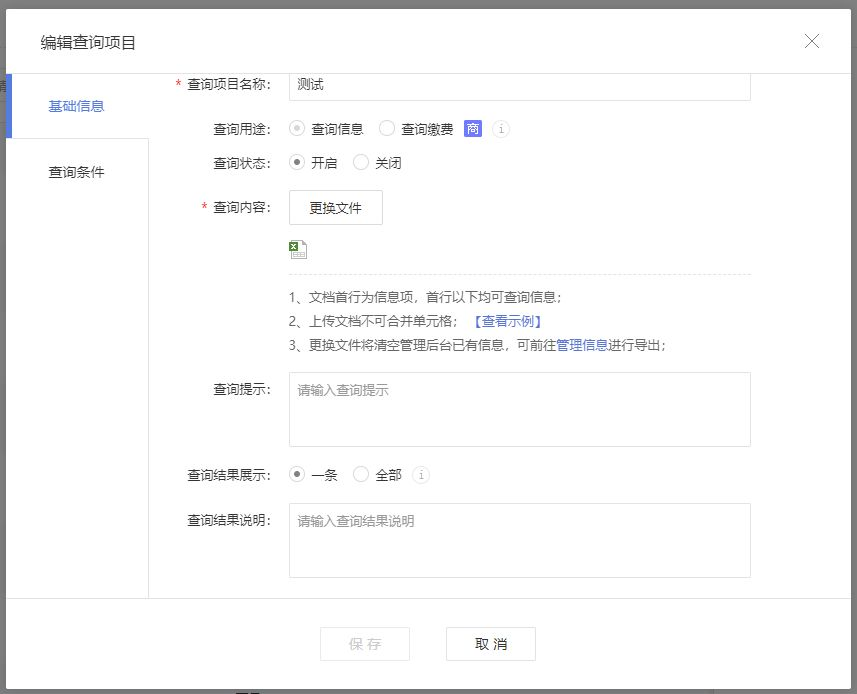
Task: Select 关闭 for 查询状态
Action: coord(360,162)
